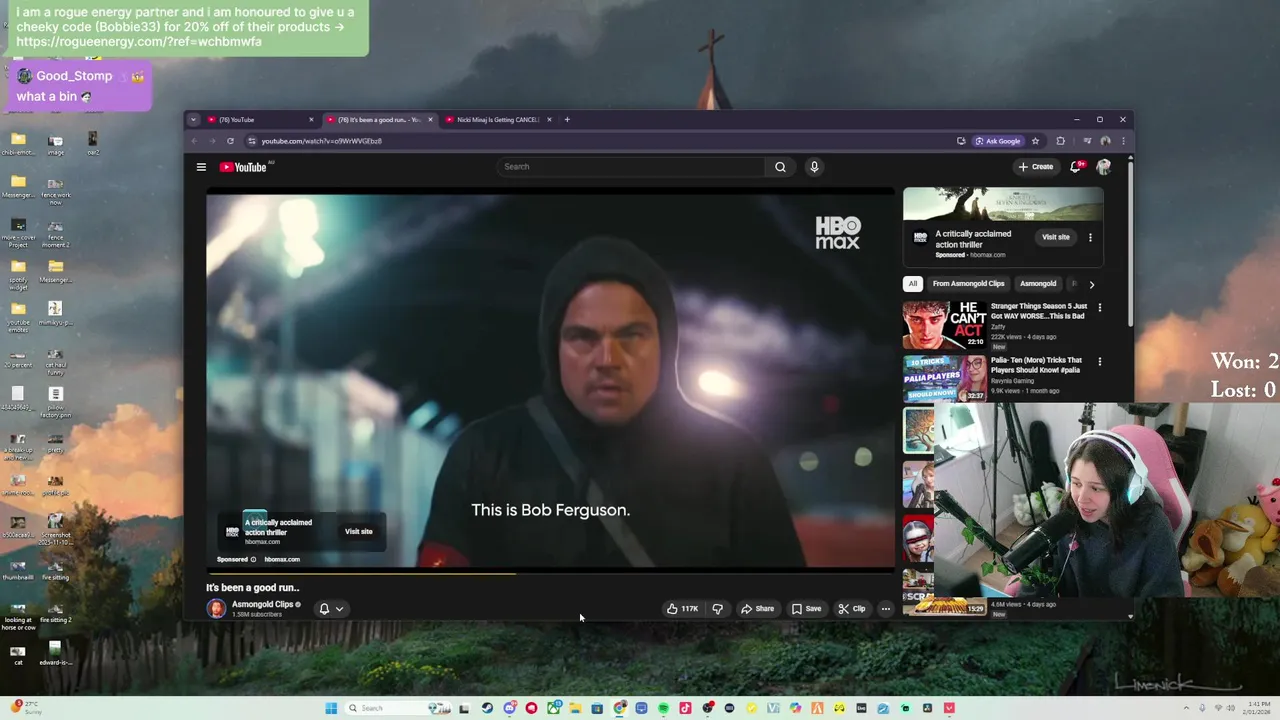Open the 'Asmongold Clips' channel name link

(262, 604)
